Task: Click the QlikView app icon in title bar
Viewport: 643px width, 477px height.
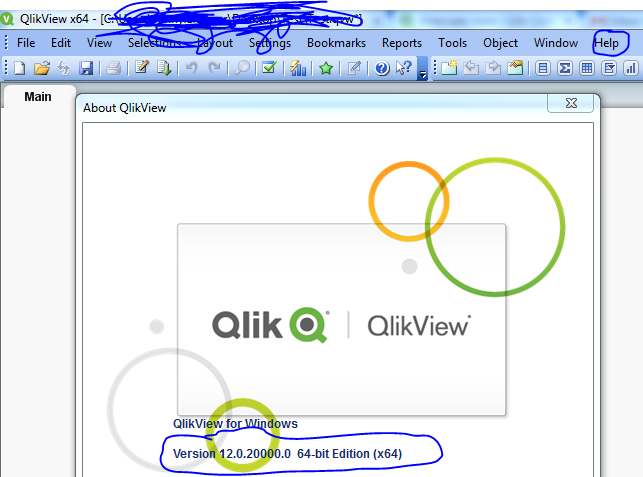Action: (x=7, y=19)
